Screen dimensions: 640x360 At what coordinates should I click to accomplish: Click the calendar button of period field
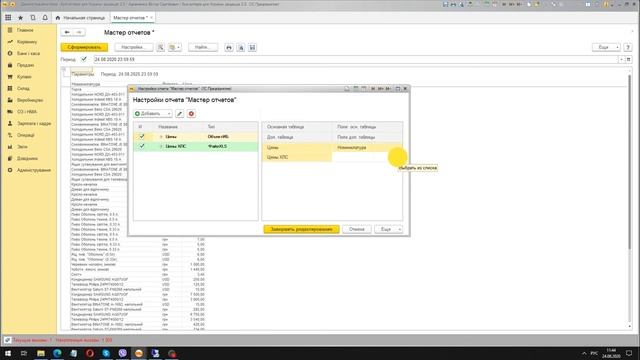point(629,59)
